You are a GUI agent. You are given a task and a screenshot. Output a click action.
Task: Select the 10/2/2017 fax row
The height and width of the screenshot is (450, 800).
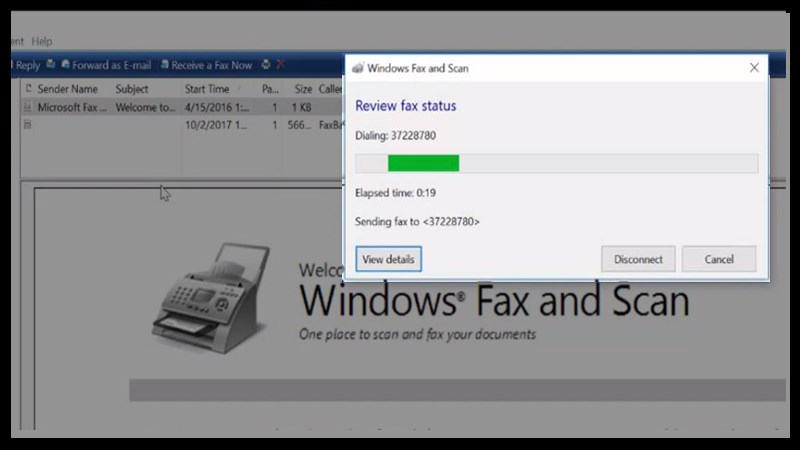point(182,125)
